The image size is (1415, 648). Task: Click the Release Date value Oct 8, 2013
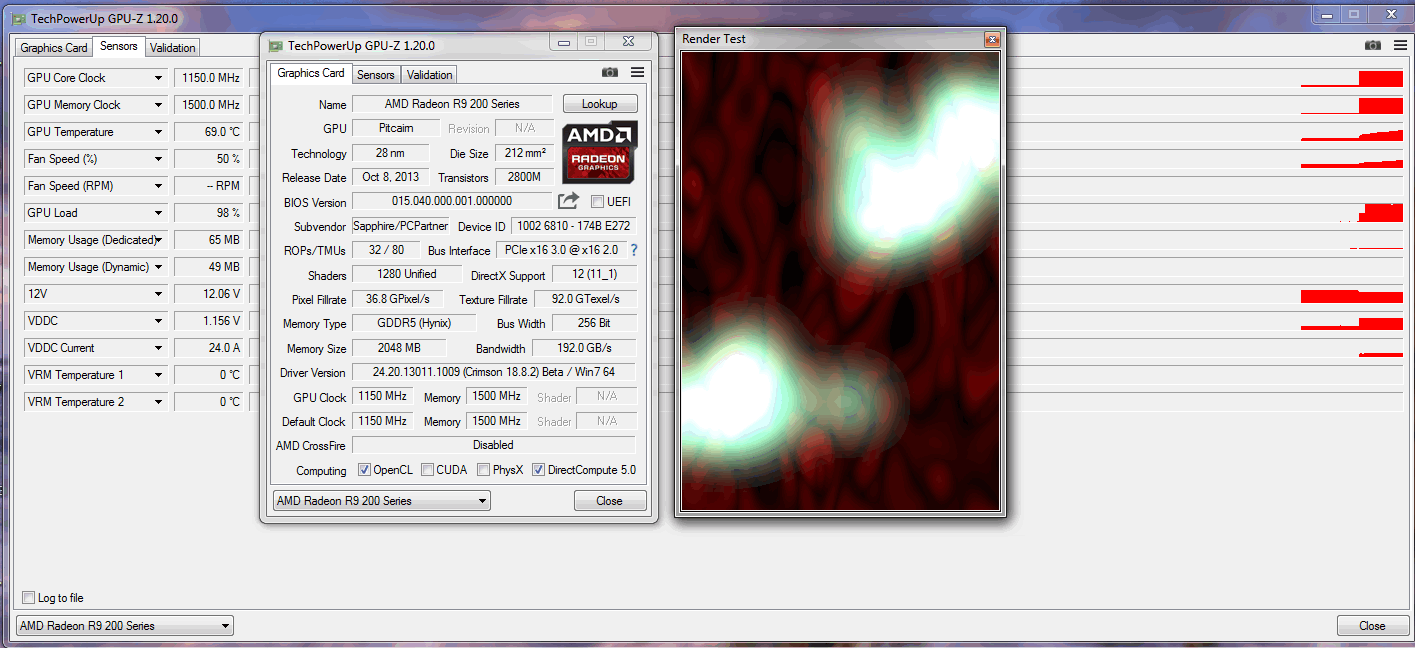(391, 177)
